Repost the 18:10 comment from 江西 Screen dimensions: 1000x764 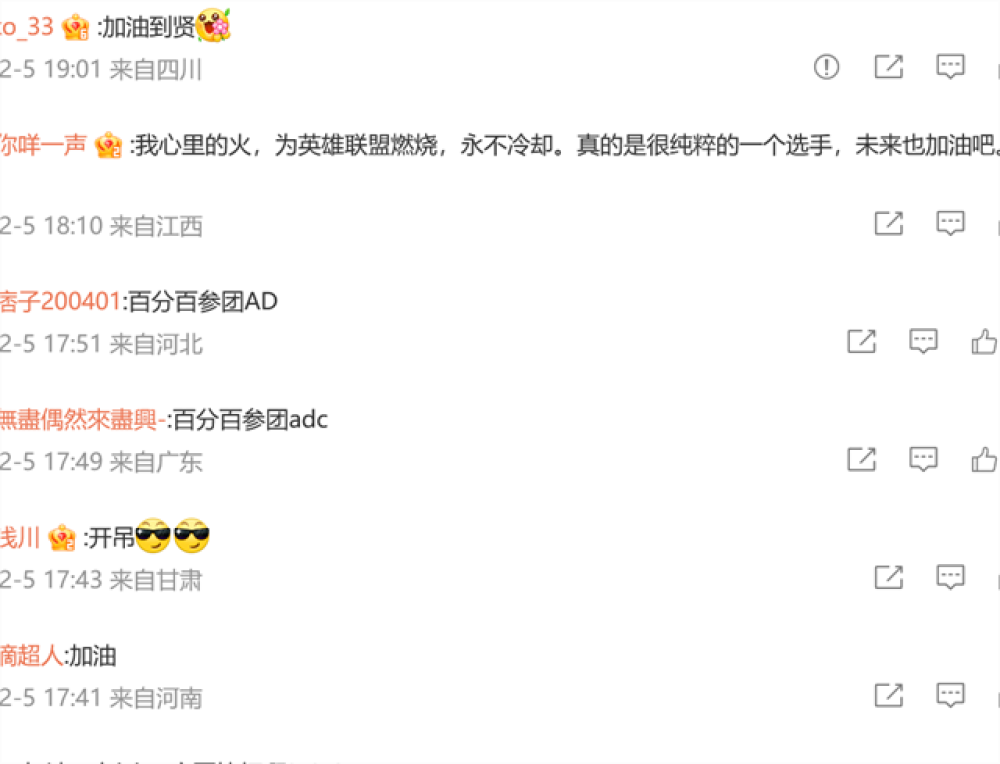pos(888,223)
